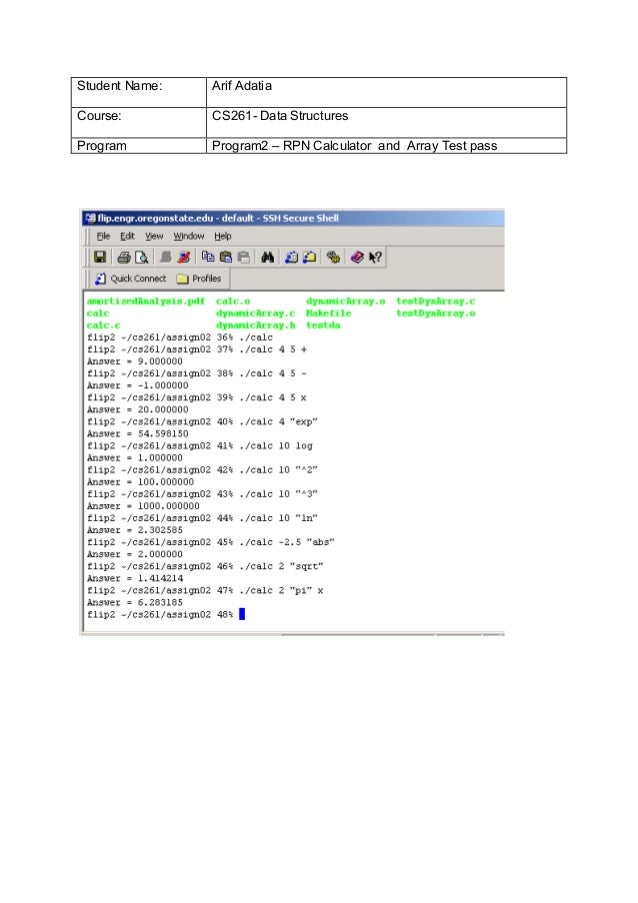Click the line './calc 4 5 +'

(x=197, y=350)
